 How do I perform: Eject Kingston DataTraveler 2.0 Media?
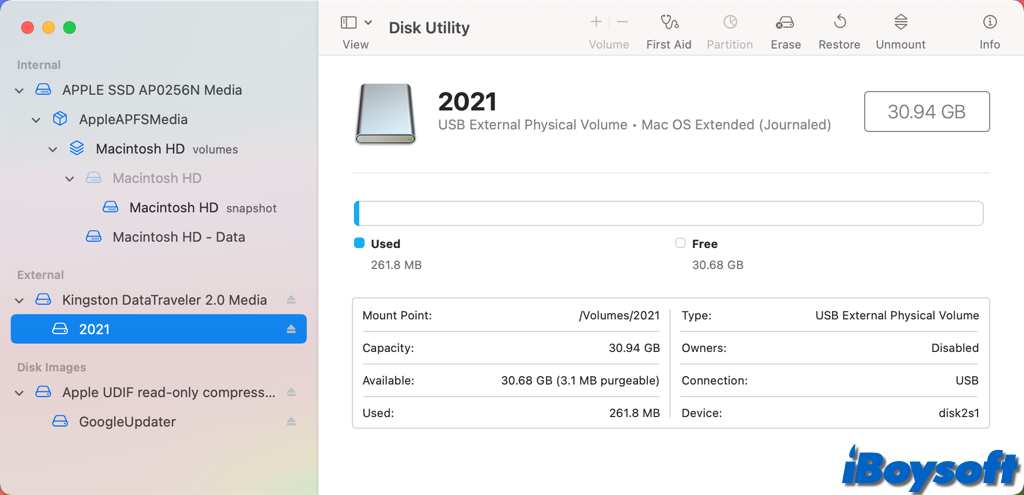pos(291,300)
